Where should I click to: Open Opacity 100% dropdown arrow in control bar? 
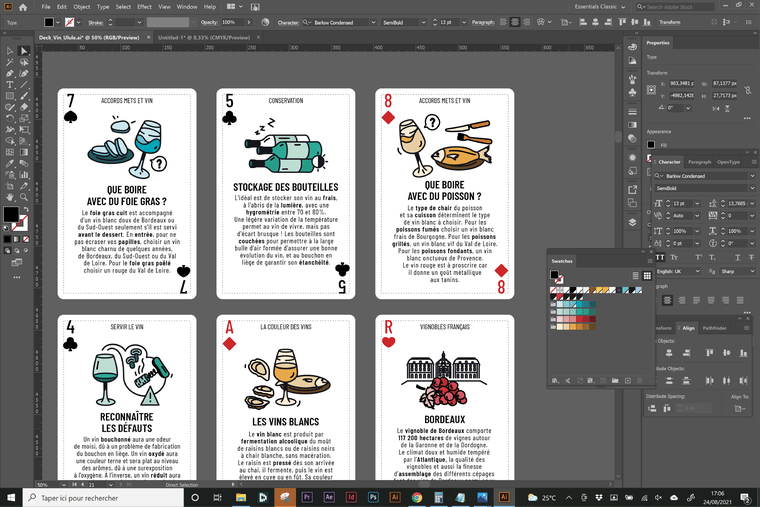tap(249, 22)
